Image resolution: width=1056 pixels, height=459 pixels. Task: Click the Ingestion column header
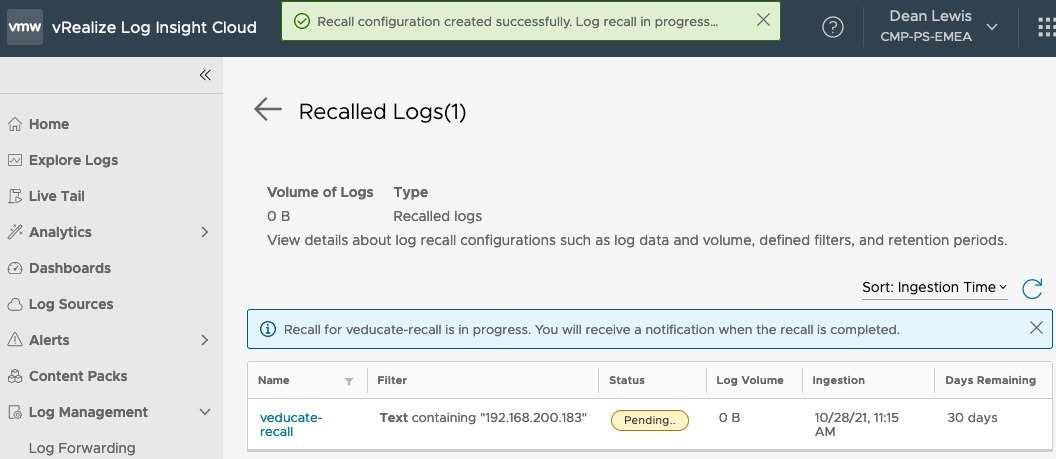[838, 380]
